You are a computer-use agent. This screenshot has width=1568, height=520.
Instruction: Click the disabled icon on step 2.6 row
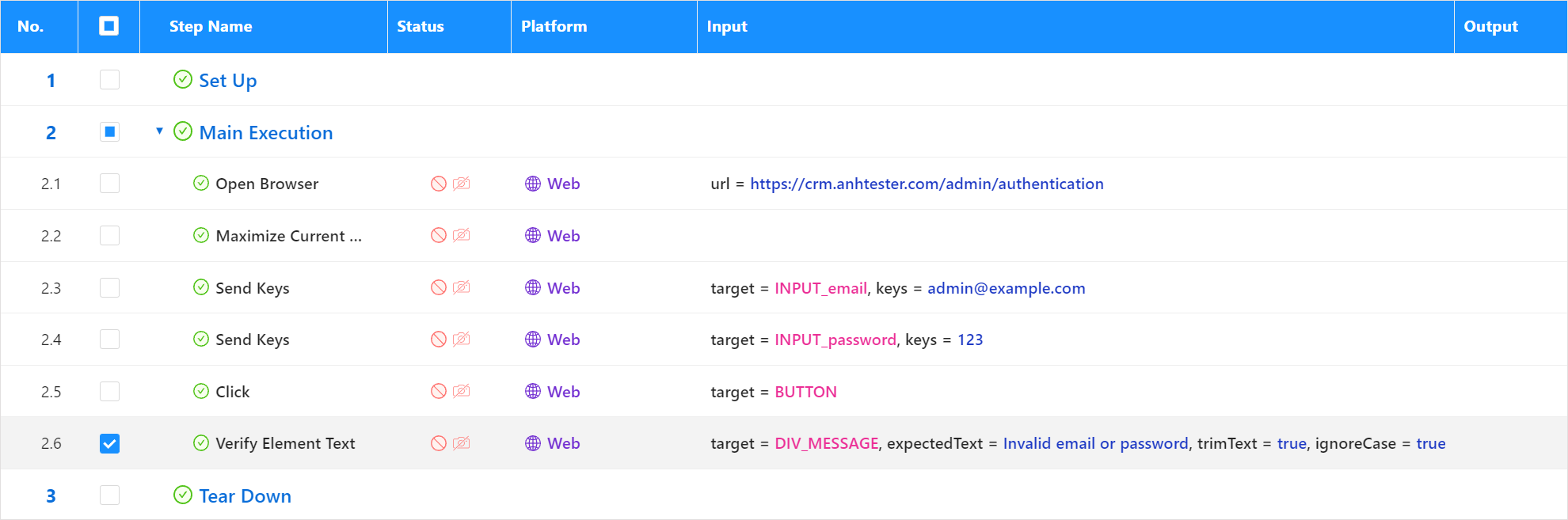[439, 443]
